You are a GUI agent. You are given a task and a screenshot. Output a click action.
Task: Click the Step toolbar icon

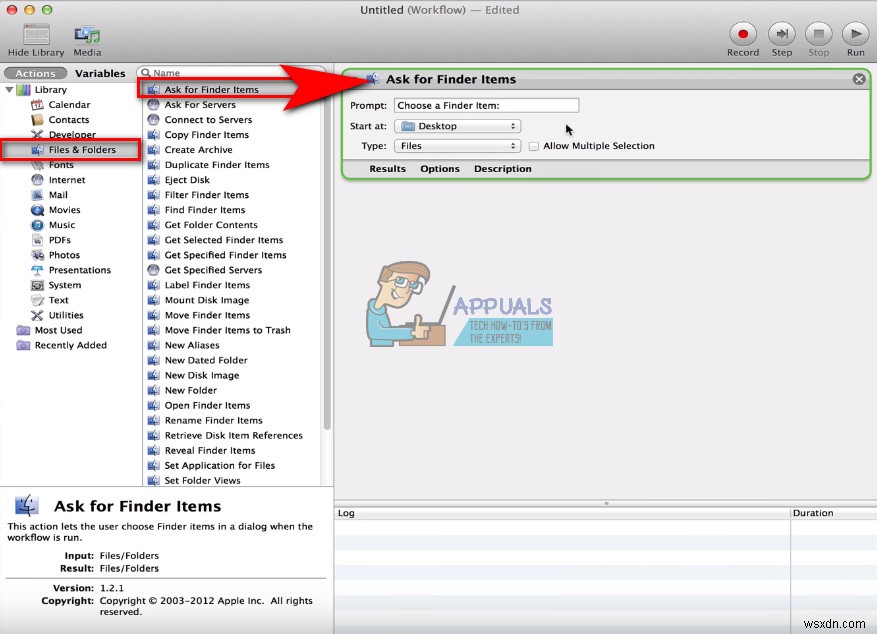click(x=782, y=33)
